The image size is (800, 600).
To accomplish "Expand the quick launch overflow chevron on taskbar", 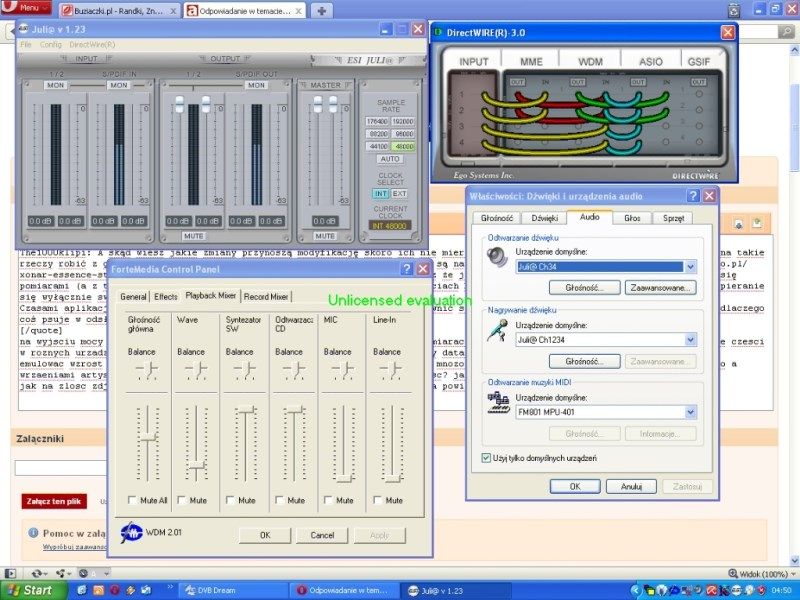I will click(x=170, y=587).
